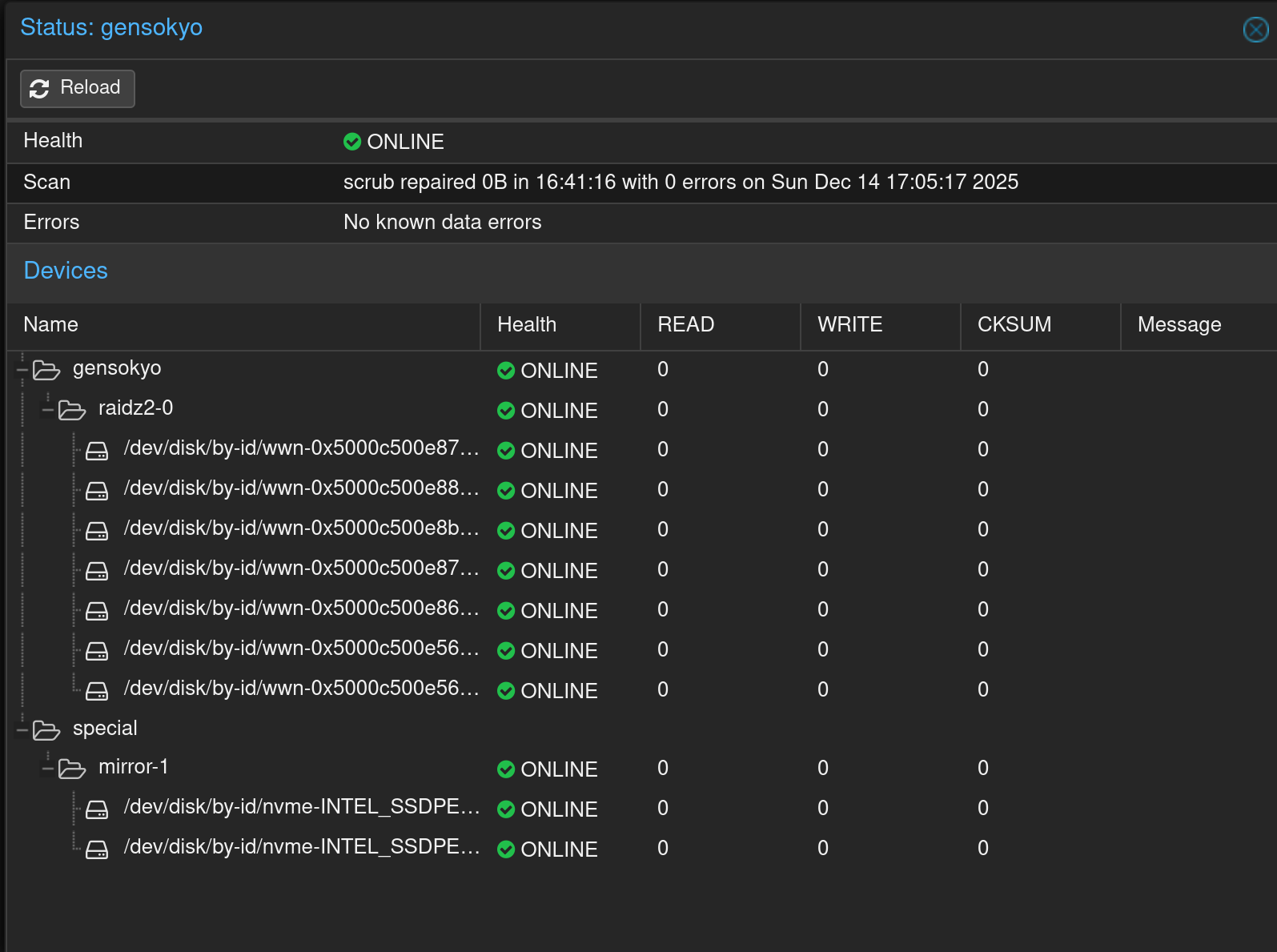
Task: Sort by the WRITE column header
Action: click(881, 325)
